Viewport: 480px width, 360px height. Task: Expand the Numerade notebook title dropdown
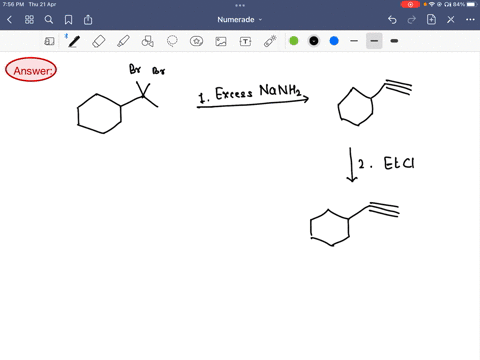click(240, 20)
